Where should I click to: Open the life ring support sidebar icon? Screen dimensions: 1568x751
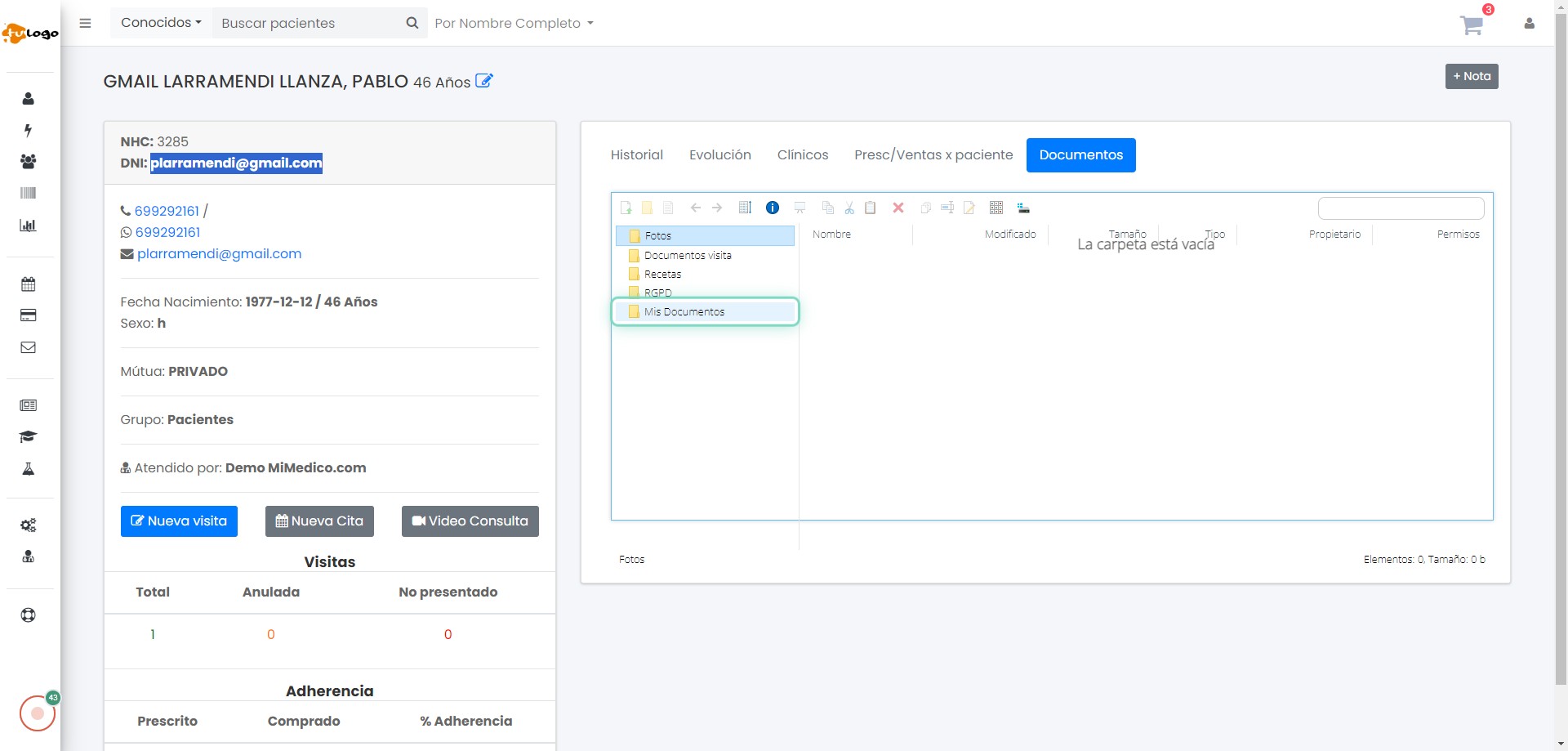click(28, 615)
